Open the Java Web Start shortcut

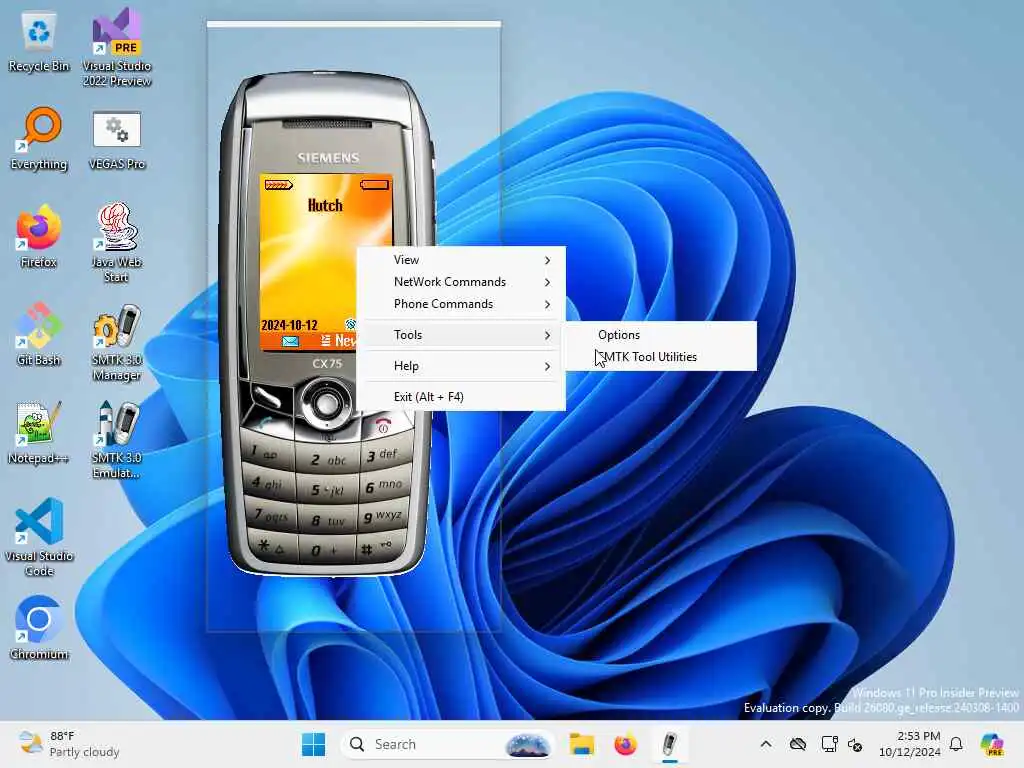117,243
